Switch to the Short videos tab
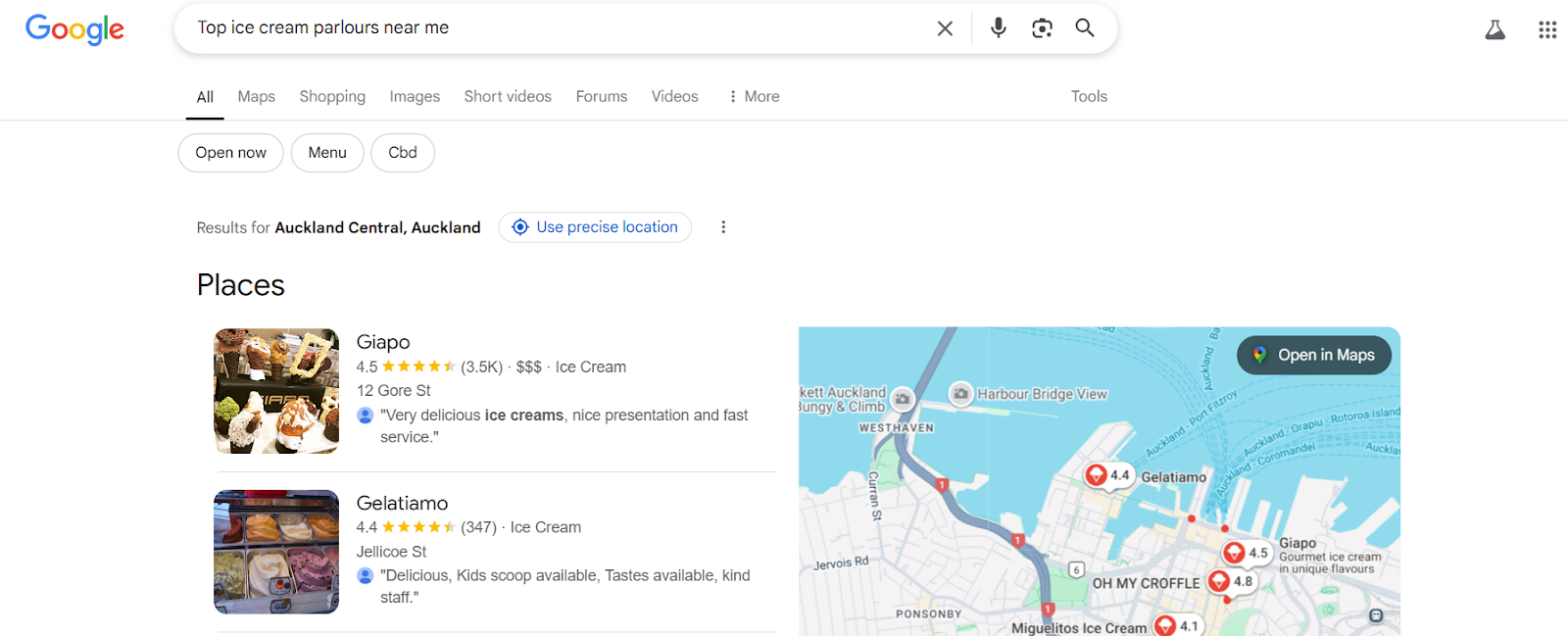Screen dimensions: 1568x636 point(508,96)
